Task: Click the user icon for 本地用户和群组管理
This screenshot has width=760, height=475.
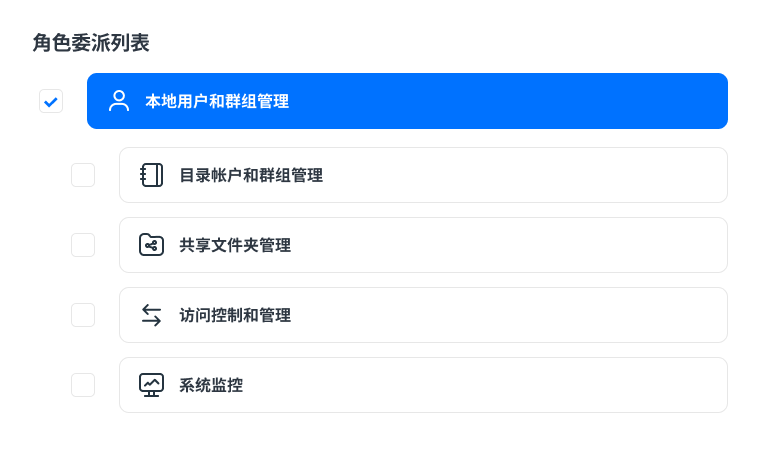Action: [119, 101]
